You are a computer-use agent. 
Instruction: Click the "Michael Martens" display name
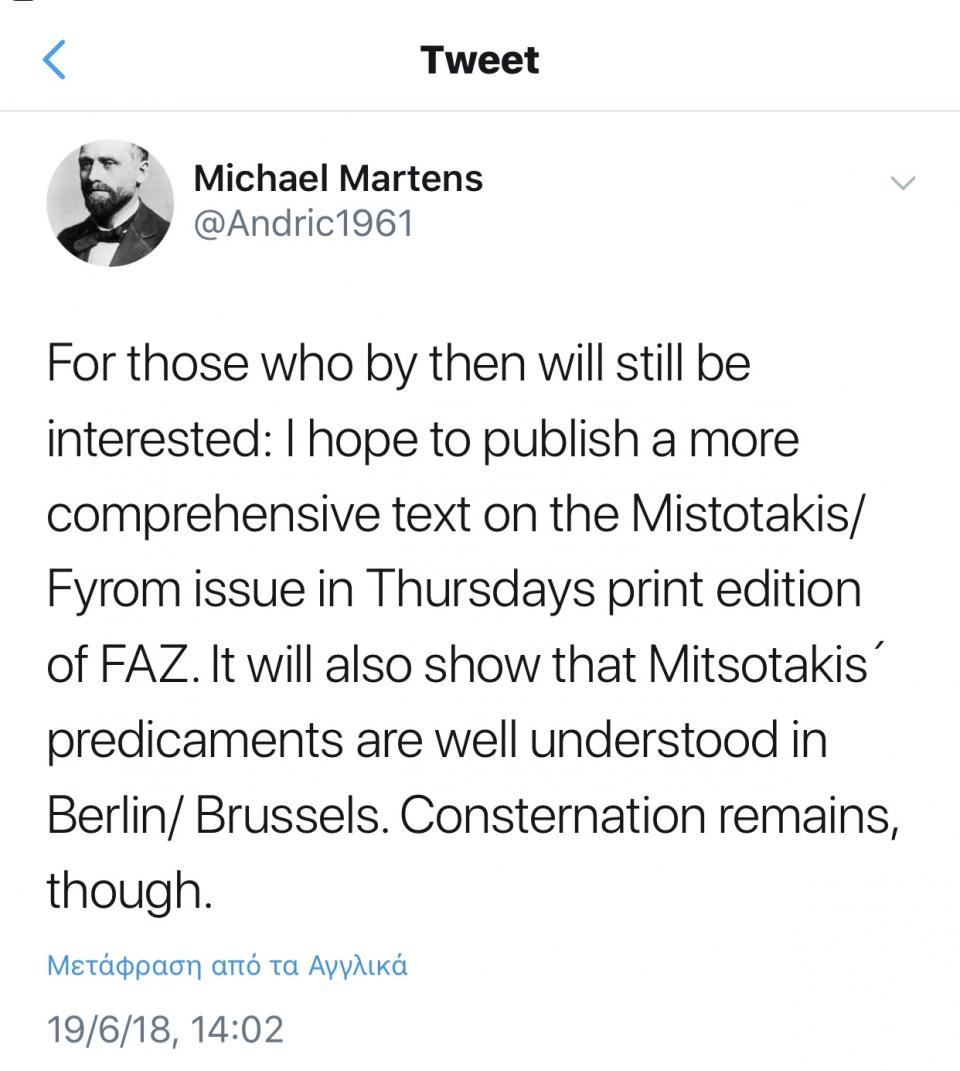point(338,179)
